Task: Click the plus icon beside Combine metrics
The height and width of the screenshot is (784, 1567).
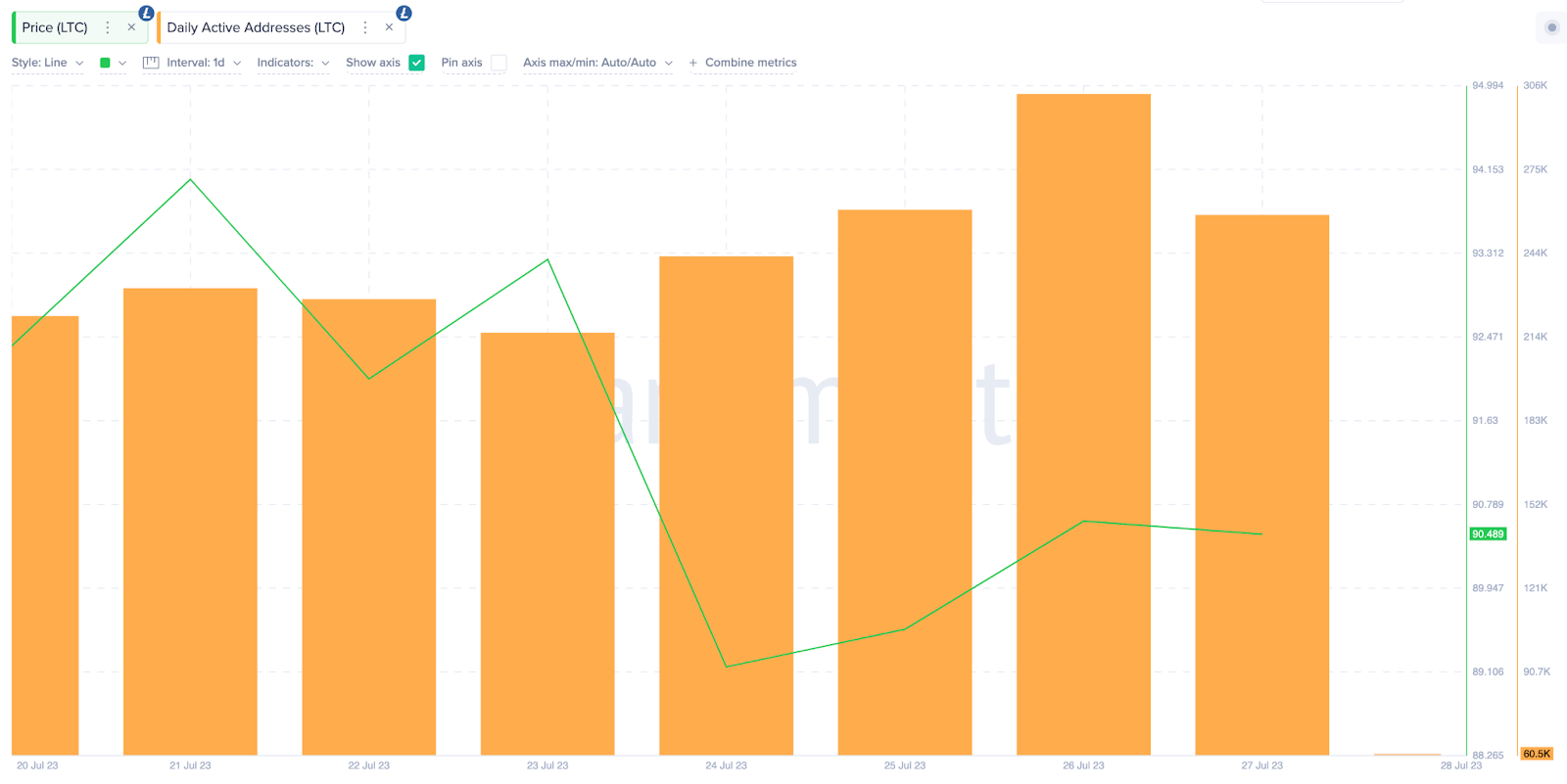Action: point(693,63)
